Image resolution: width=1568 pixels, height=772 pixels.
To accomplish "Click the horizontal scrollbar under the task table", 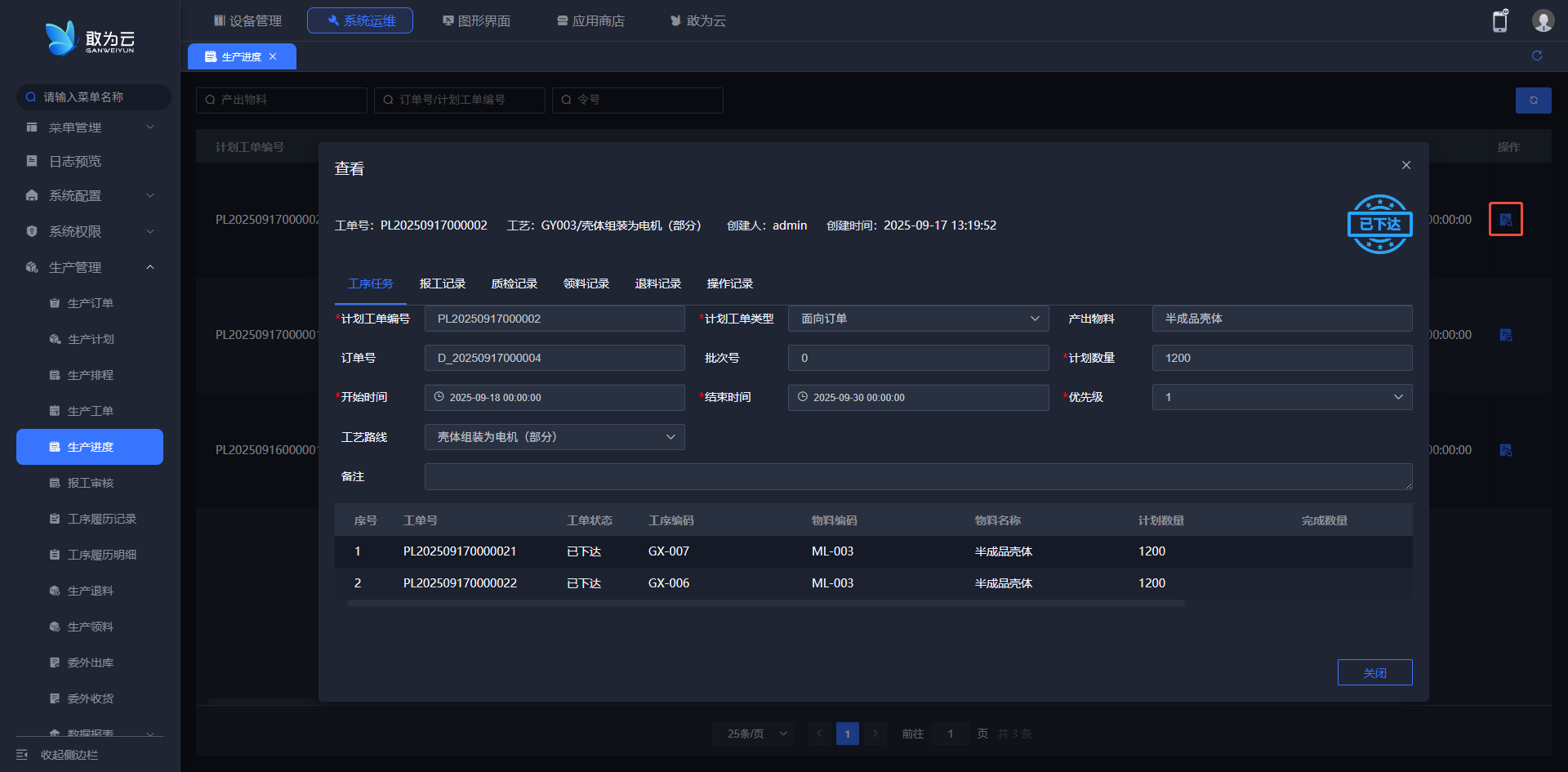I will click(765, 603).
